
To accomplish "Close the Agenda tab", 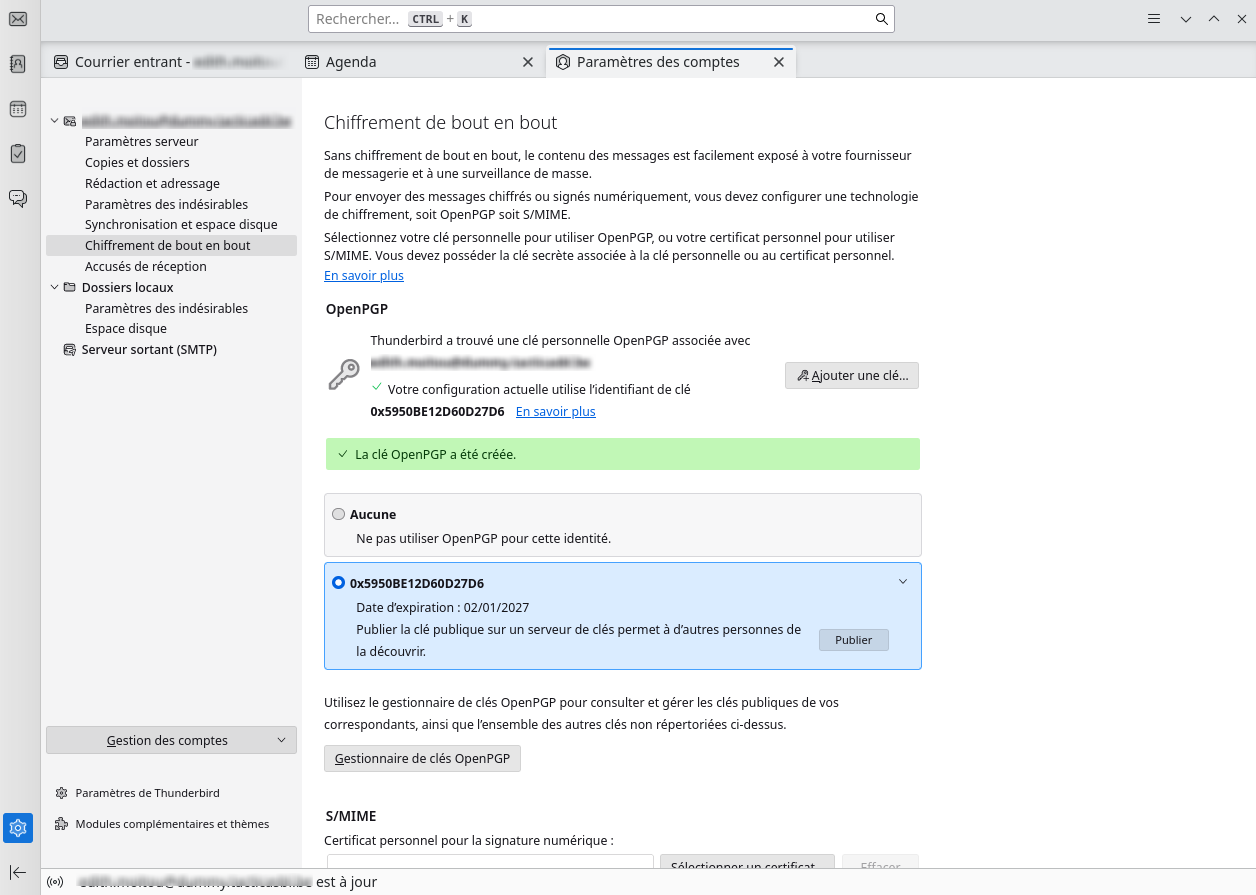I will (528, 62).
